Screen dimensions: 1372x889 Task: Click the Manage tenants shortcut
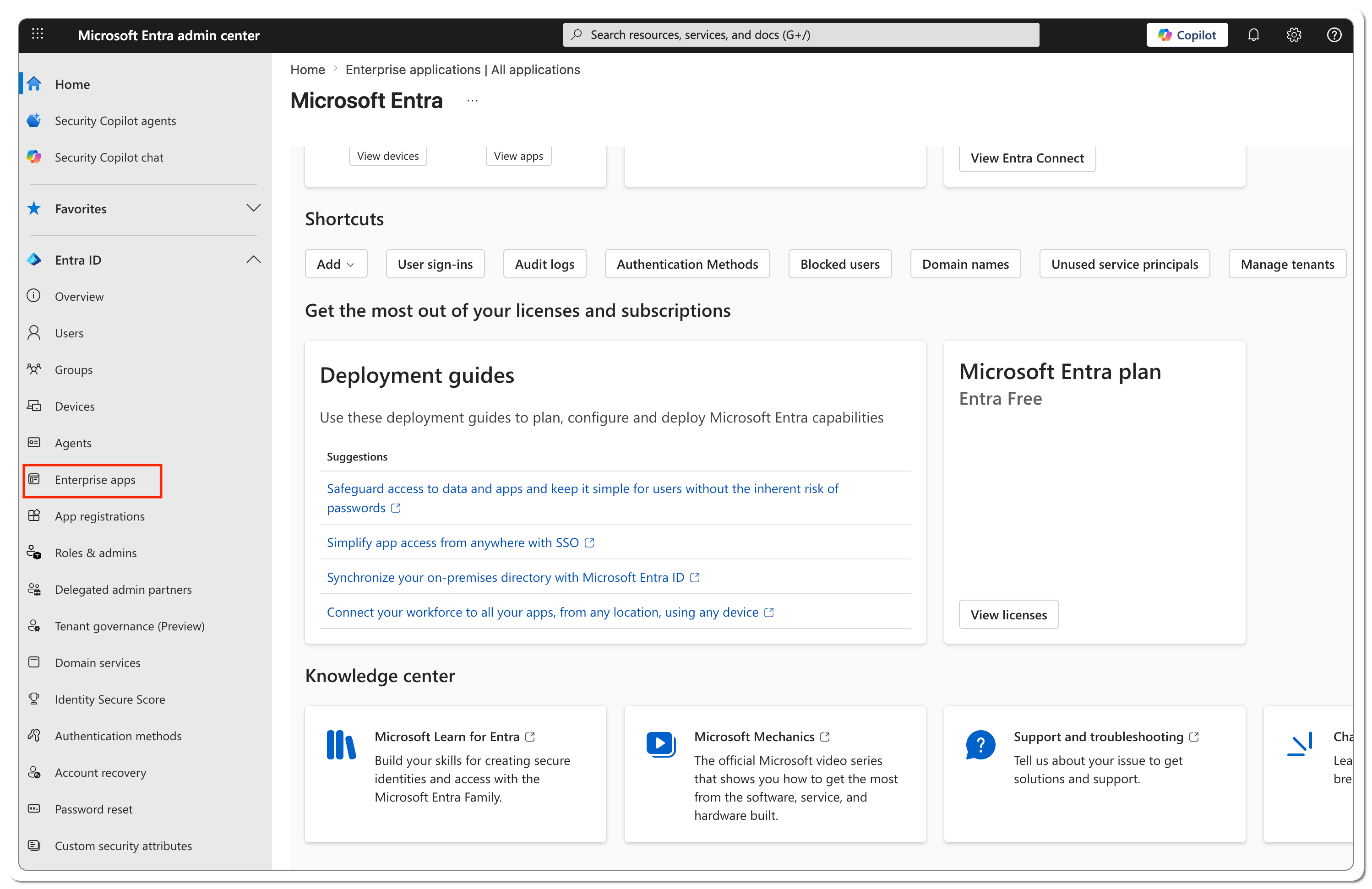pyautogui.click(x=1287, y=264)
